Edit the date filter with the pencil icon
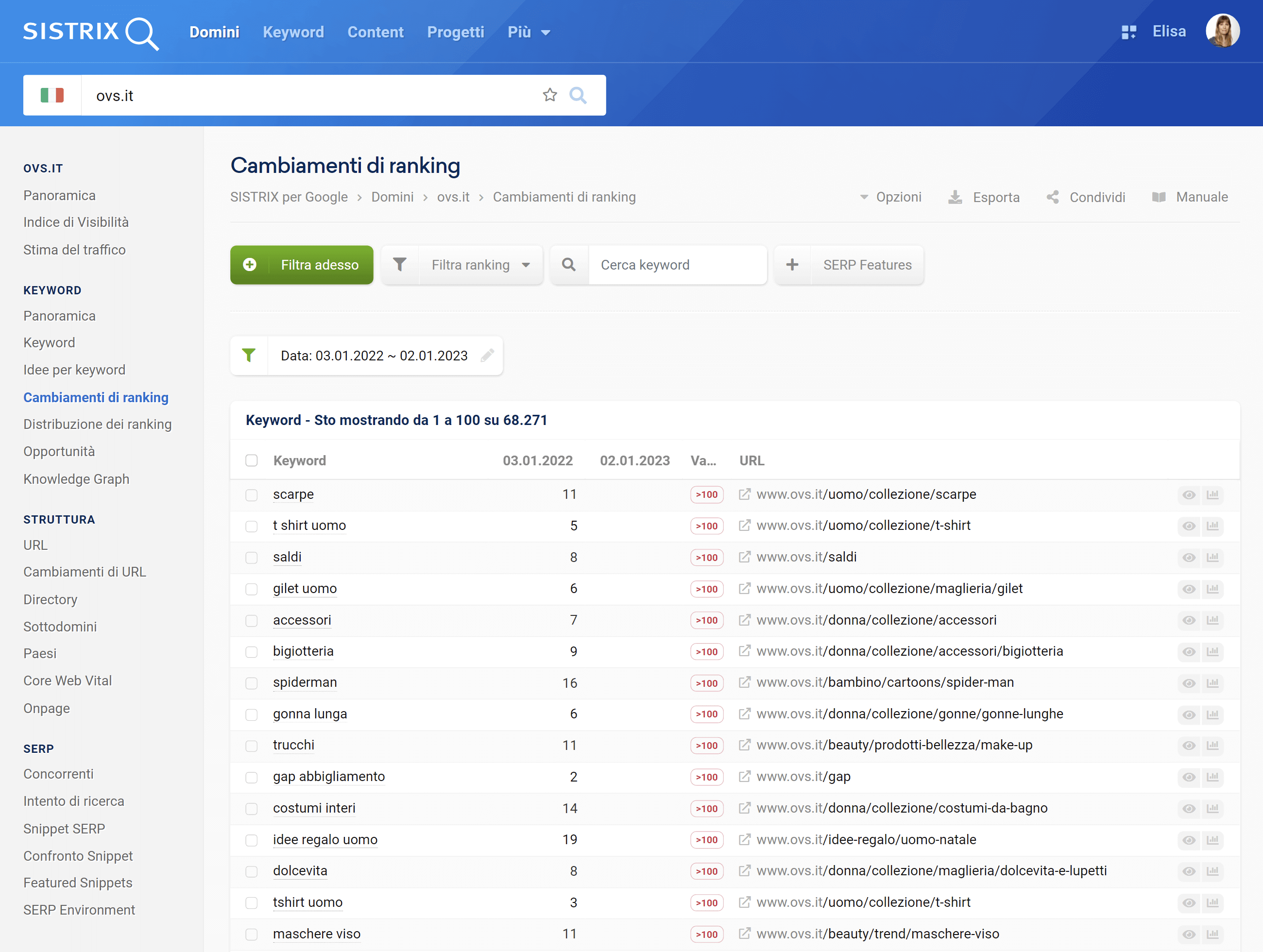This screenshot has height=952, width=1263. click(487, 356)
